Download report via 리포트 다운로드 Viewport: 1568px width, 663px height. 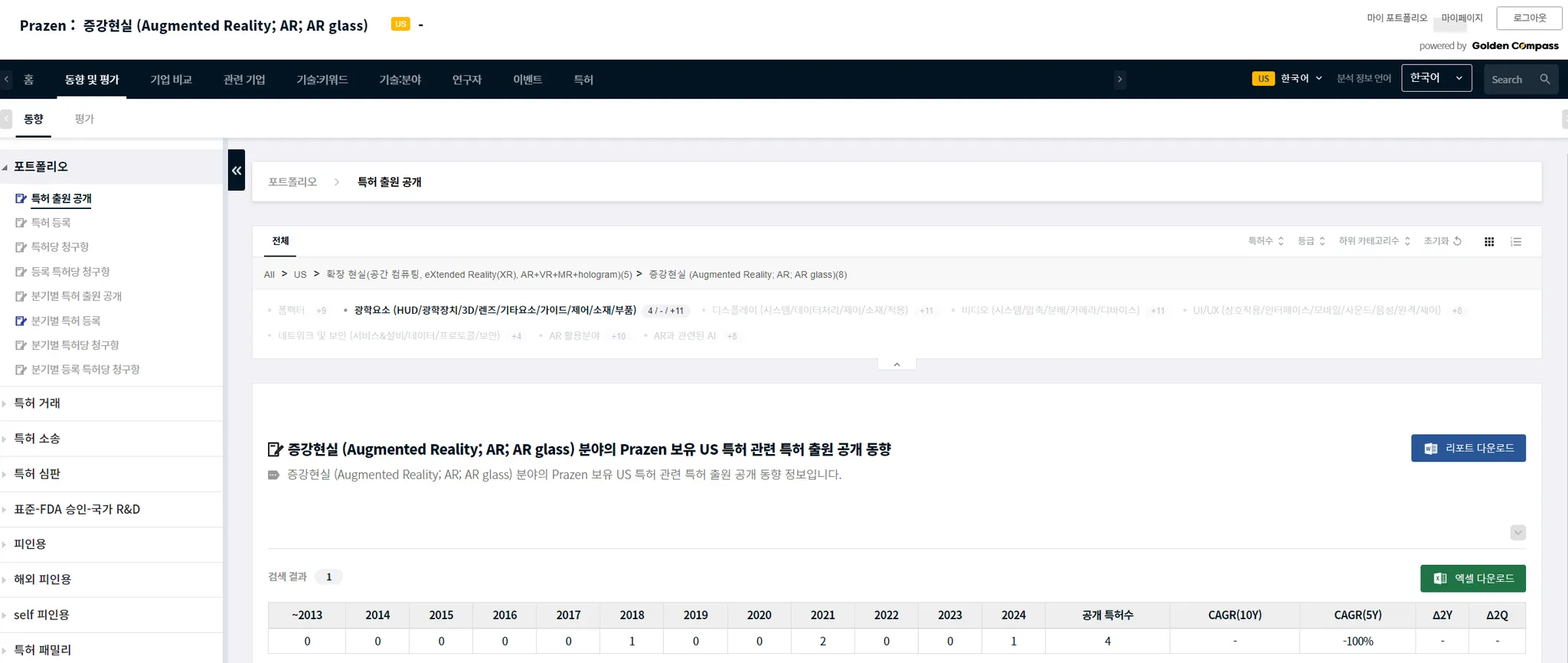click(x=1468, y=449)
